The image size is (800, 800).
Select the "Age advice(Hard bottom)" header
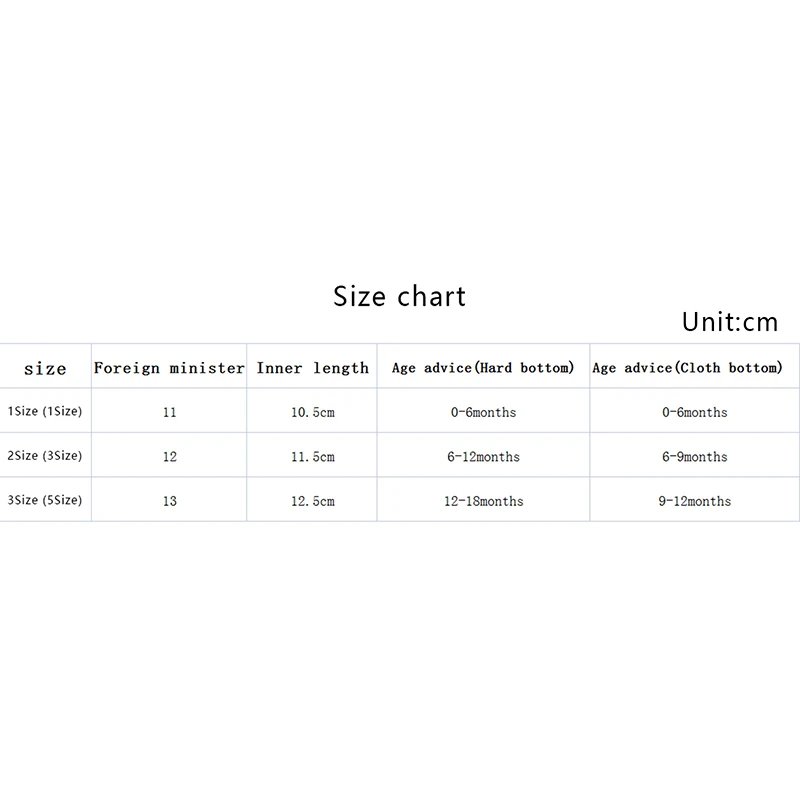(x=483, y=368)
